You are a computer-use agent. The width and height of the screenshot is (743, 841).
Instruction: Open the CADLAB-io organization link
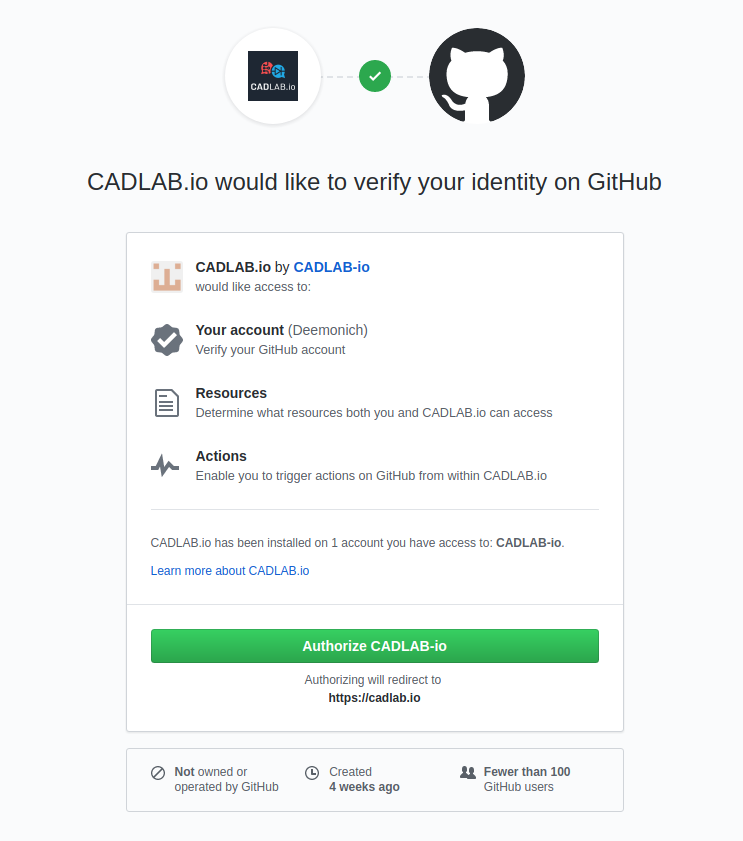tap(331, 267)
